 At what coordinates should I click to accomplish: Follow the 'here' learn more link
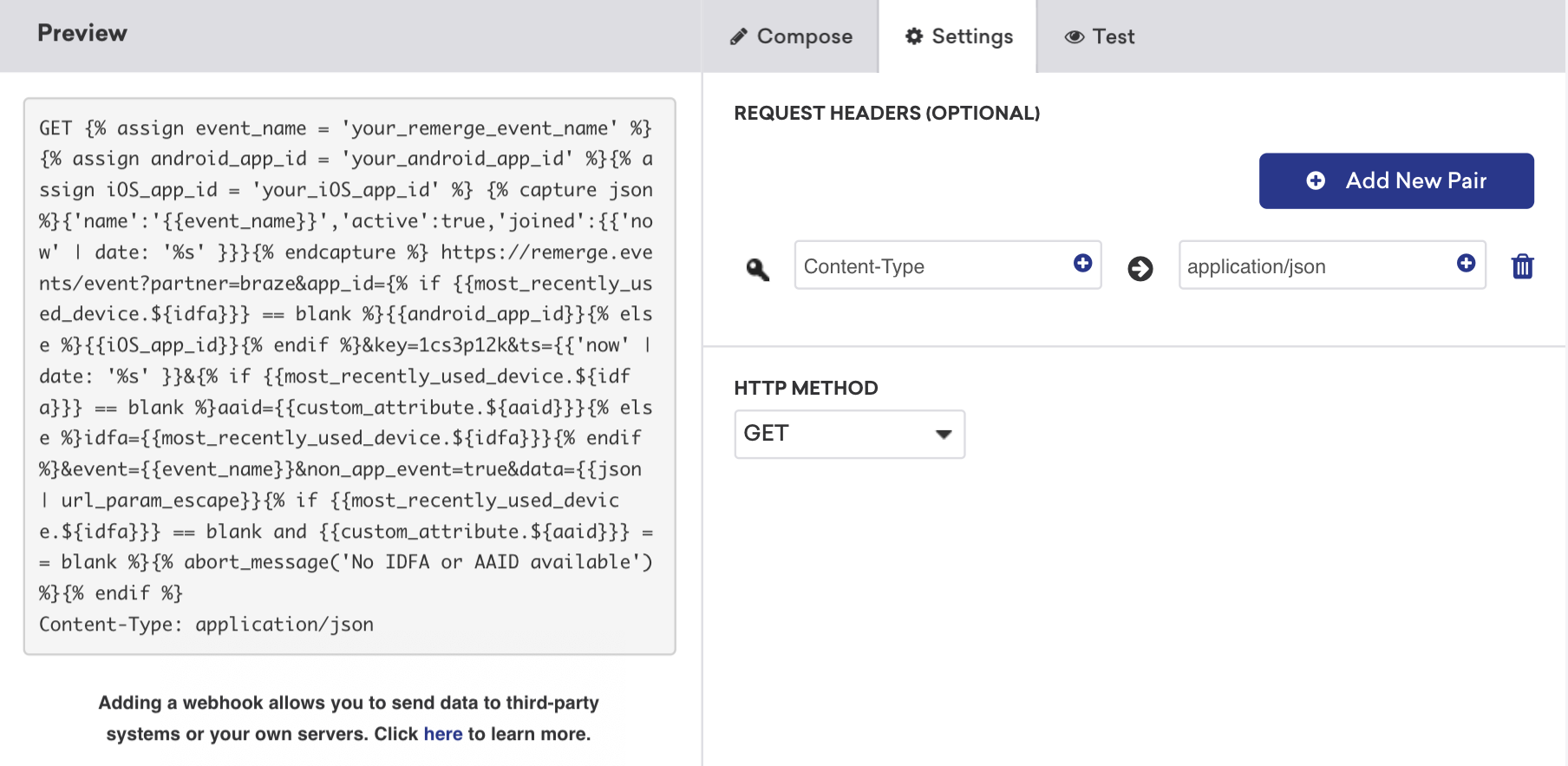[443, 734]
